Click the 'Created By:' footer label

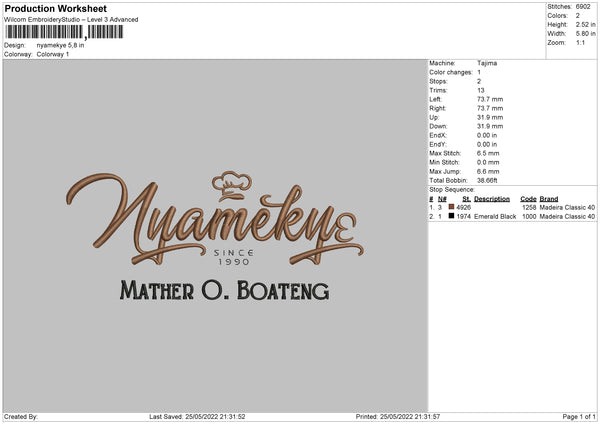point(21,417)
